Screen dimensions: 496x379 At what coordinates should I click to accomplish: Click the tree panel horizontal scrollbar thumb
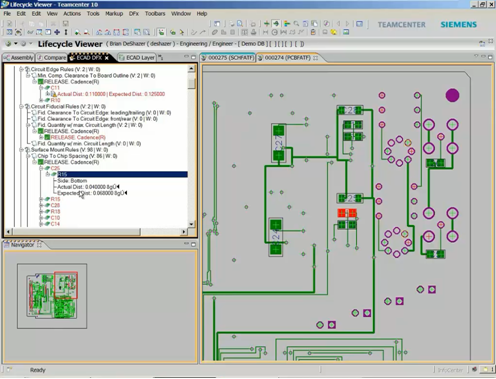tap(76, 231)
